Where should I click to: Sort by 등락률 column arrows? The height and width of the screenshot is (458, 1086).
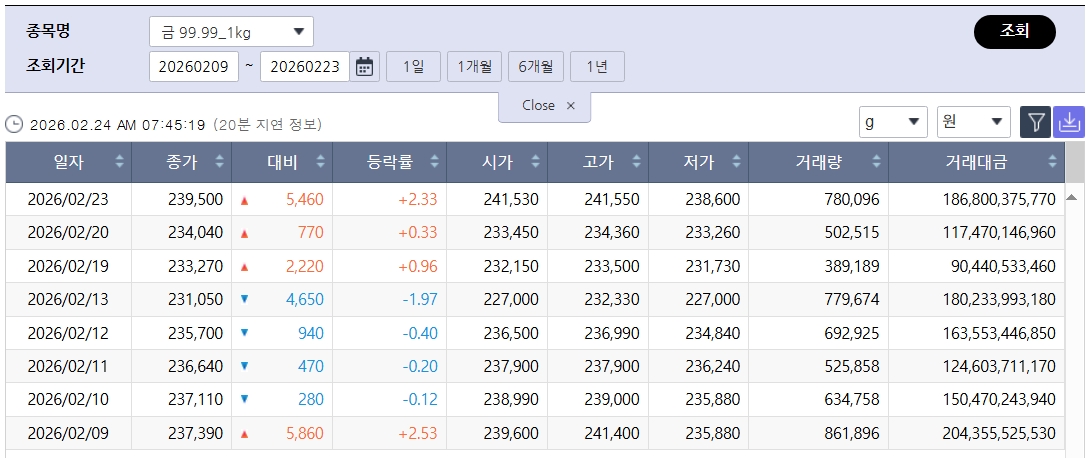(435, 162)
